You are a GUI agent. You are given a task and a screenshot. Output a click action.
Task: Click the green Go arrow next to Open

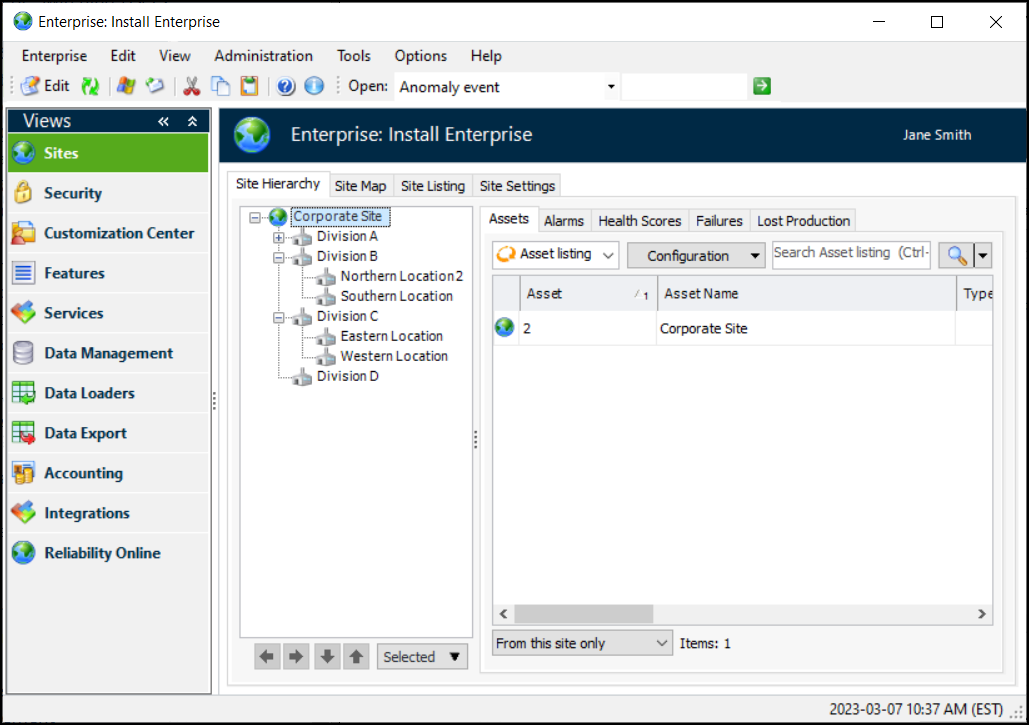coord(762,86)
